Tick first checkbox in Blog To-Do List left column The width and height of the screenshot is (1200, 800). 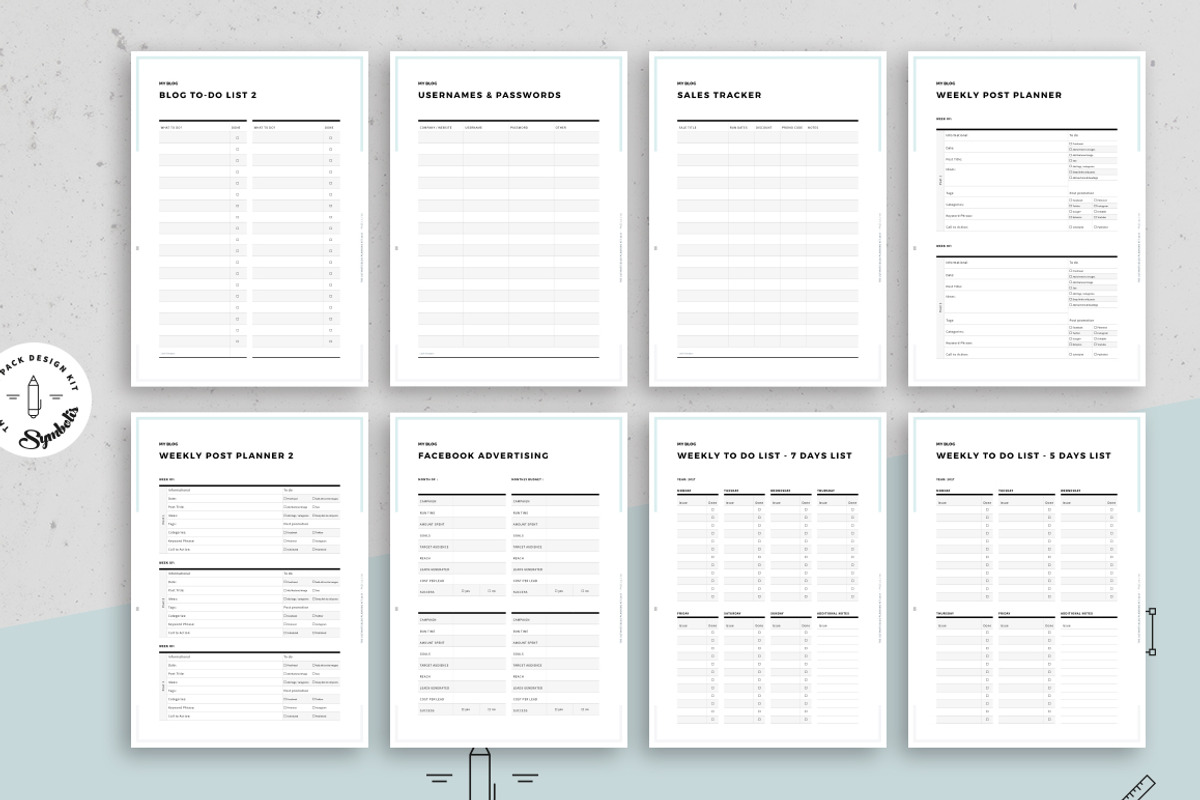[237, 138]
